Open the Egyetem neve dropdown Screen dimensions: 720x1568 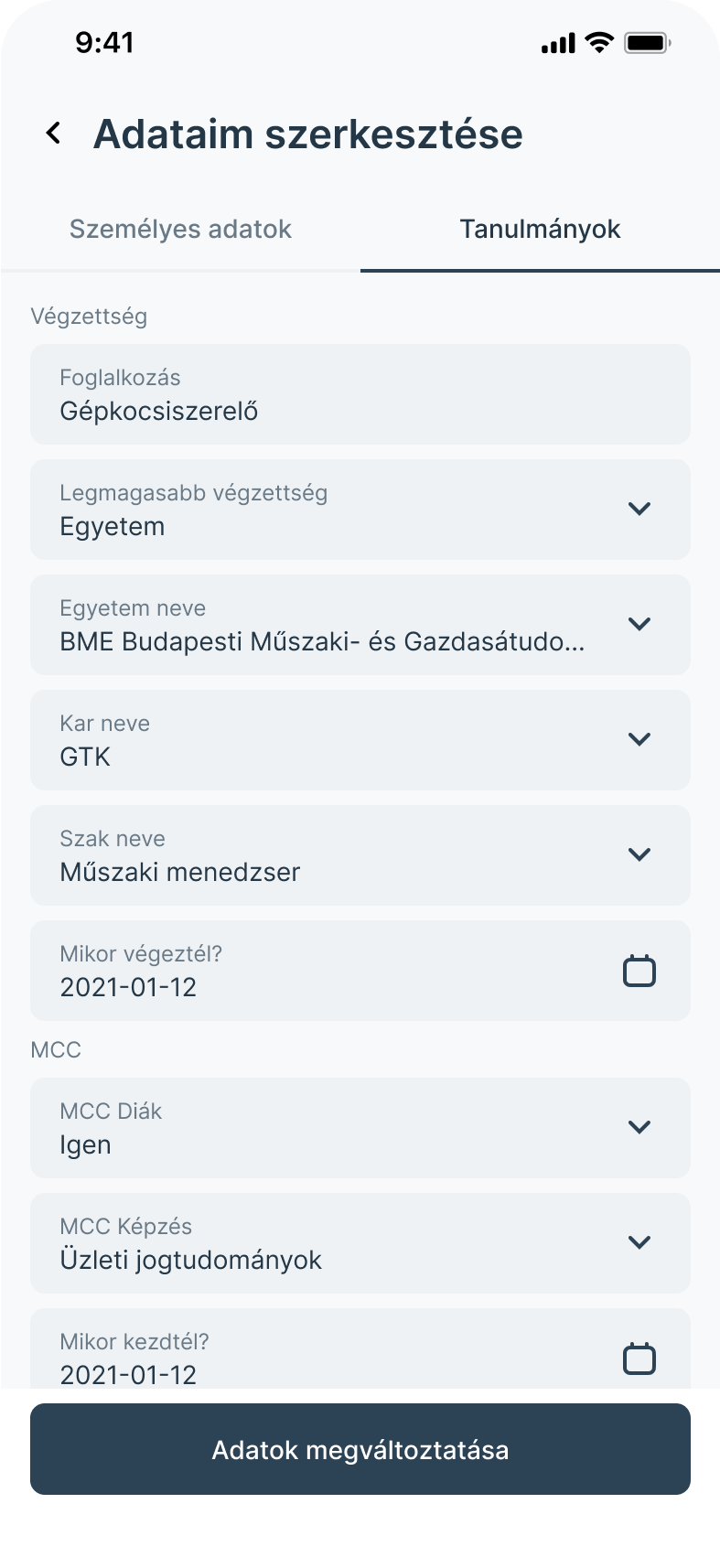639,624
